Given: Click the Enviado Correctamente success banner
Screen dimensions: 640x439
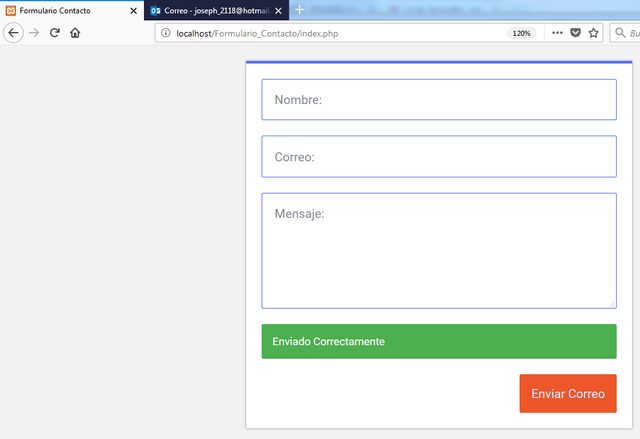Looking at the screenshot, I should (x=439, y=341).
